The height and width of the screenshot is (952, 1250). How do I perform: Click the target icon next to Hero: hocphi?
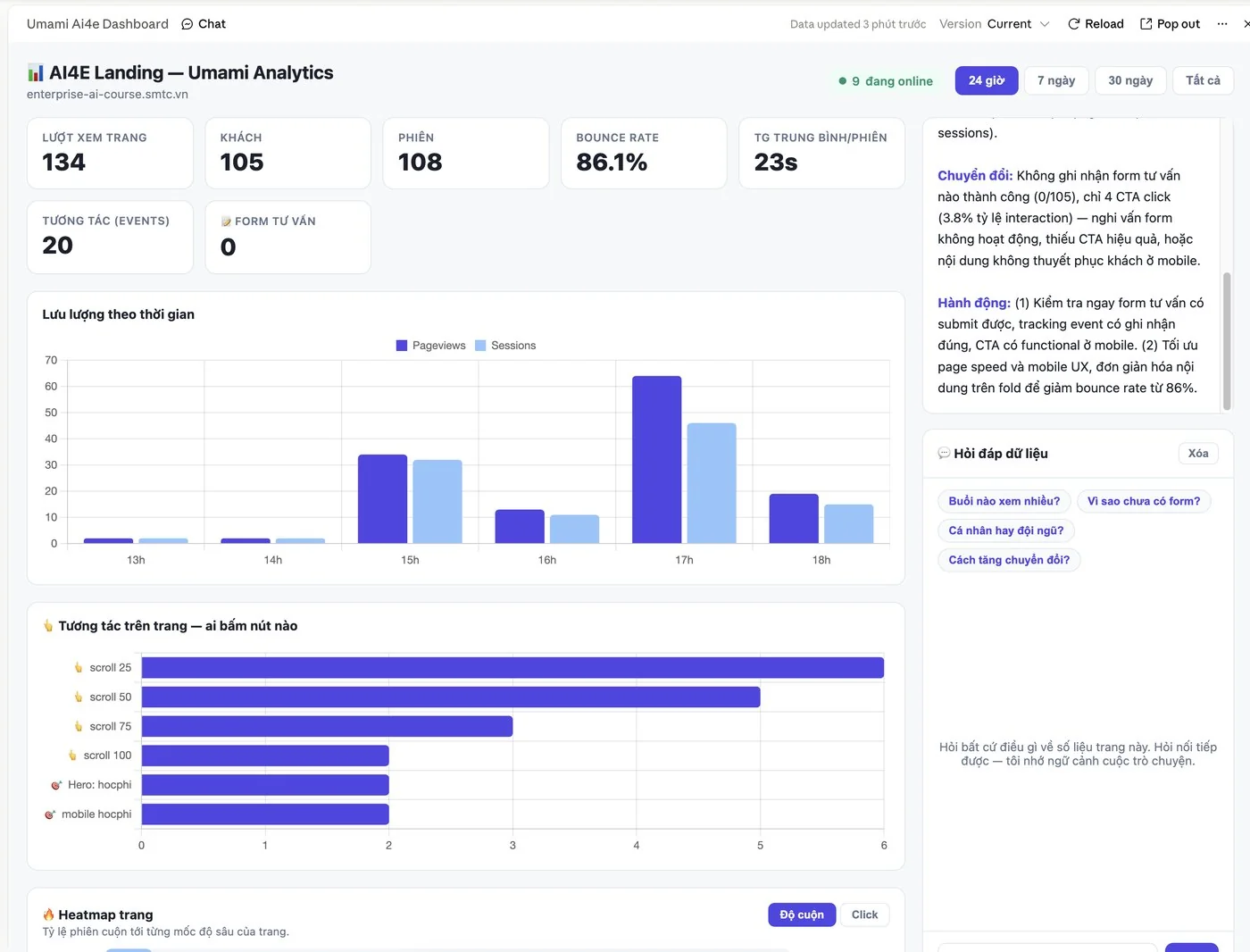[56, 785]
